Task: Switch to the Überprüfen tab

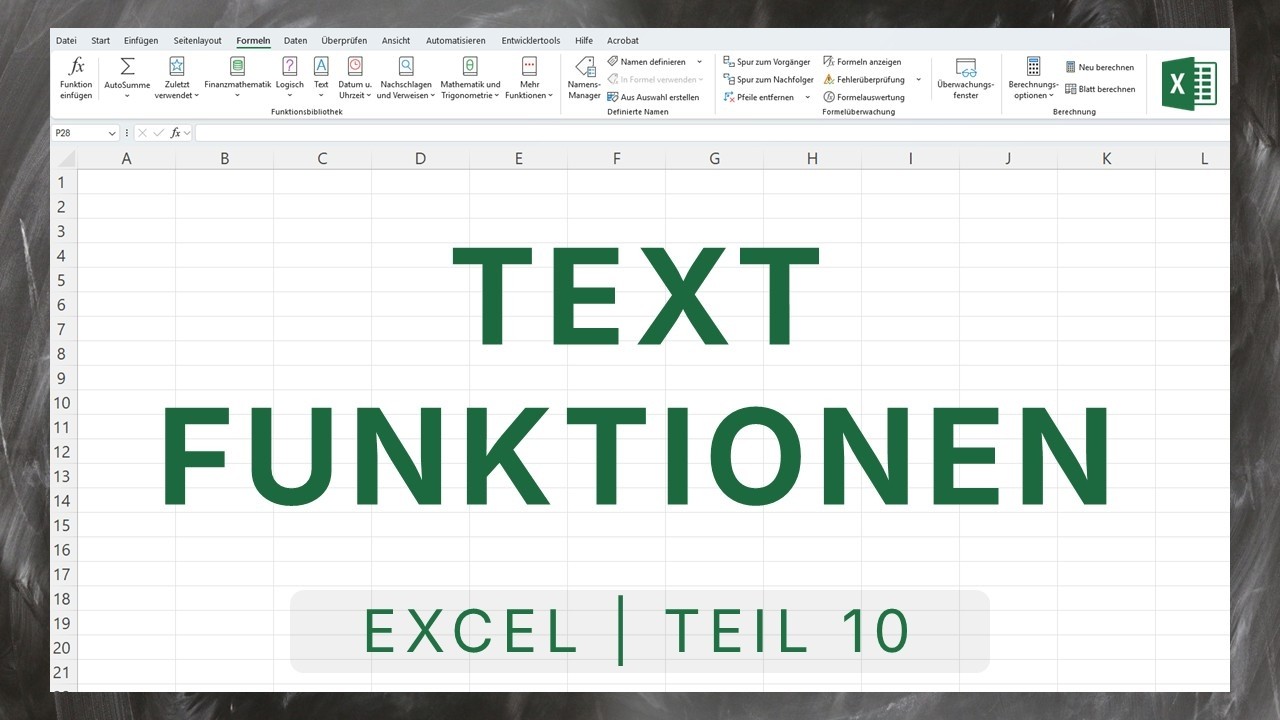Action: [x=344, y=41]
